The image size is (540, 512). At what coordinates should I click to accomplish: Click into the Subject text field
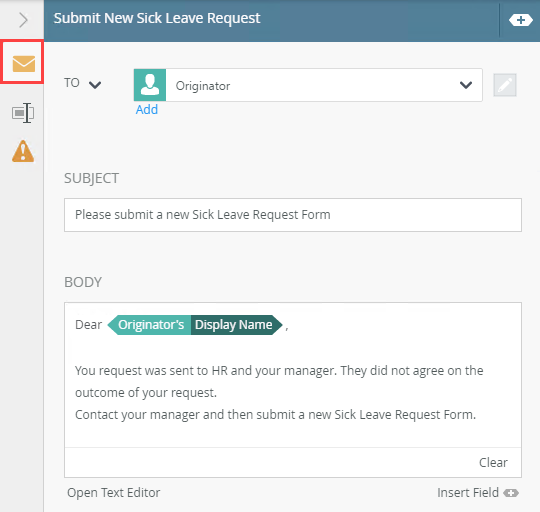click(x=293, y=215)
